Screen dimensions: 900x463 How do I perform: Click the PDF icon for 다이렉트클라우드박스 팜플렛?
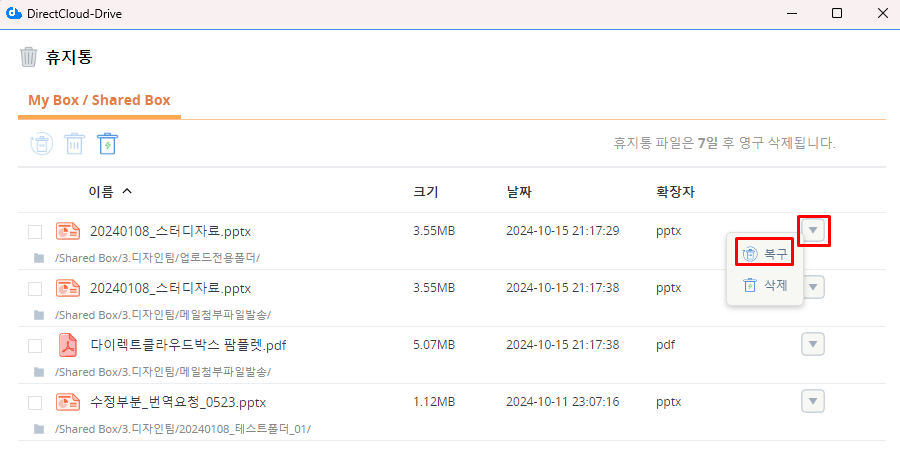67,345
